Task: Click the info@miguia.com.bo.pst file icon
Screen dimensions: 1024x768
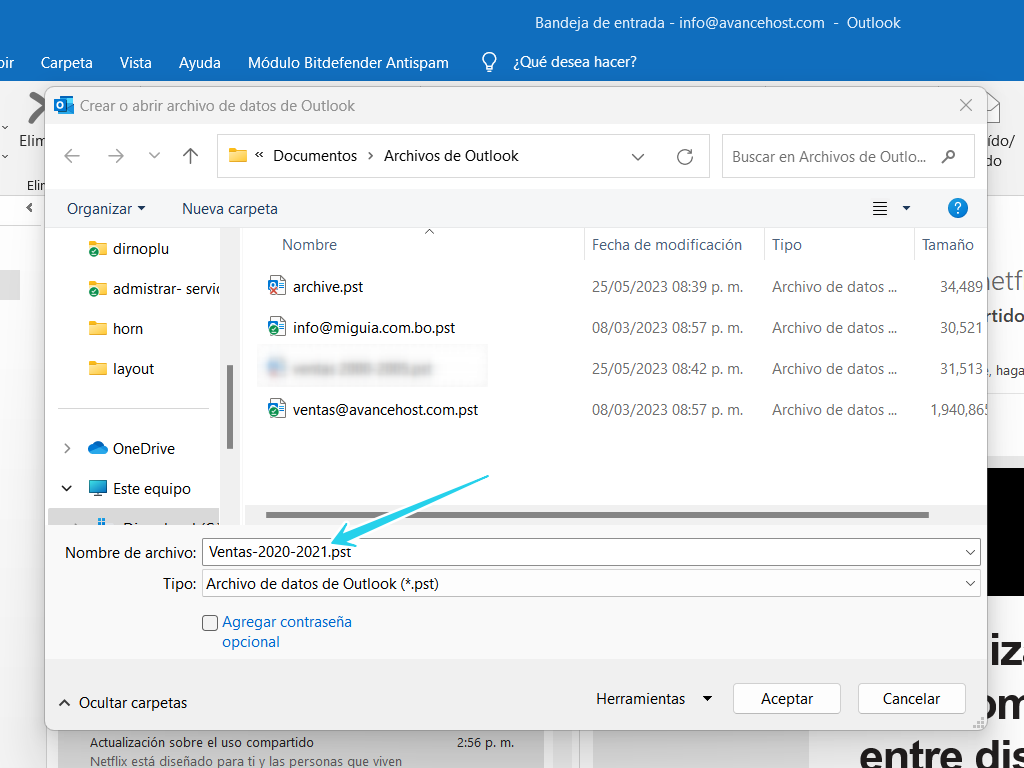Action: 276,327
